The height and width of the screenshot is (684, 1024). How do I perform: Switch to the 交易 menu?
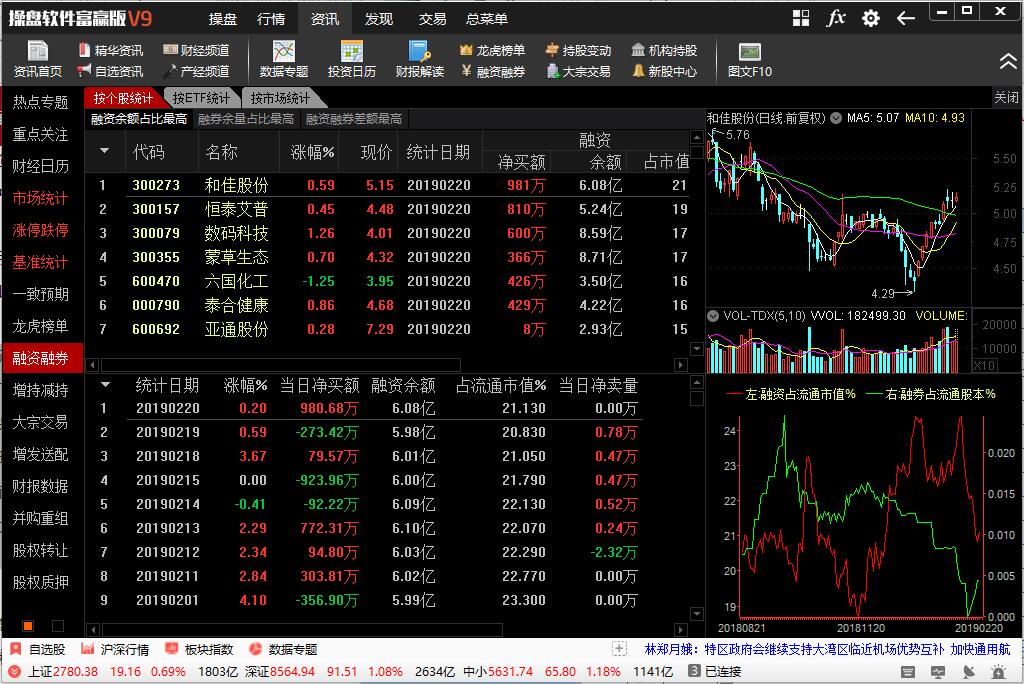coord(432,19)
